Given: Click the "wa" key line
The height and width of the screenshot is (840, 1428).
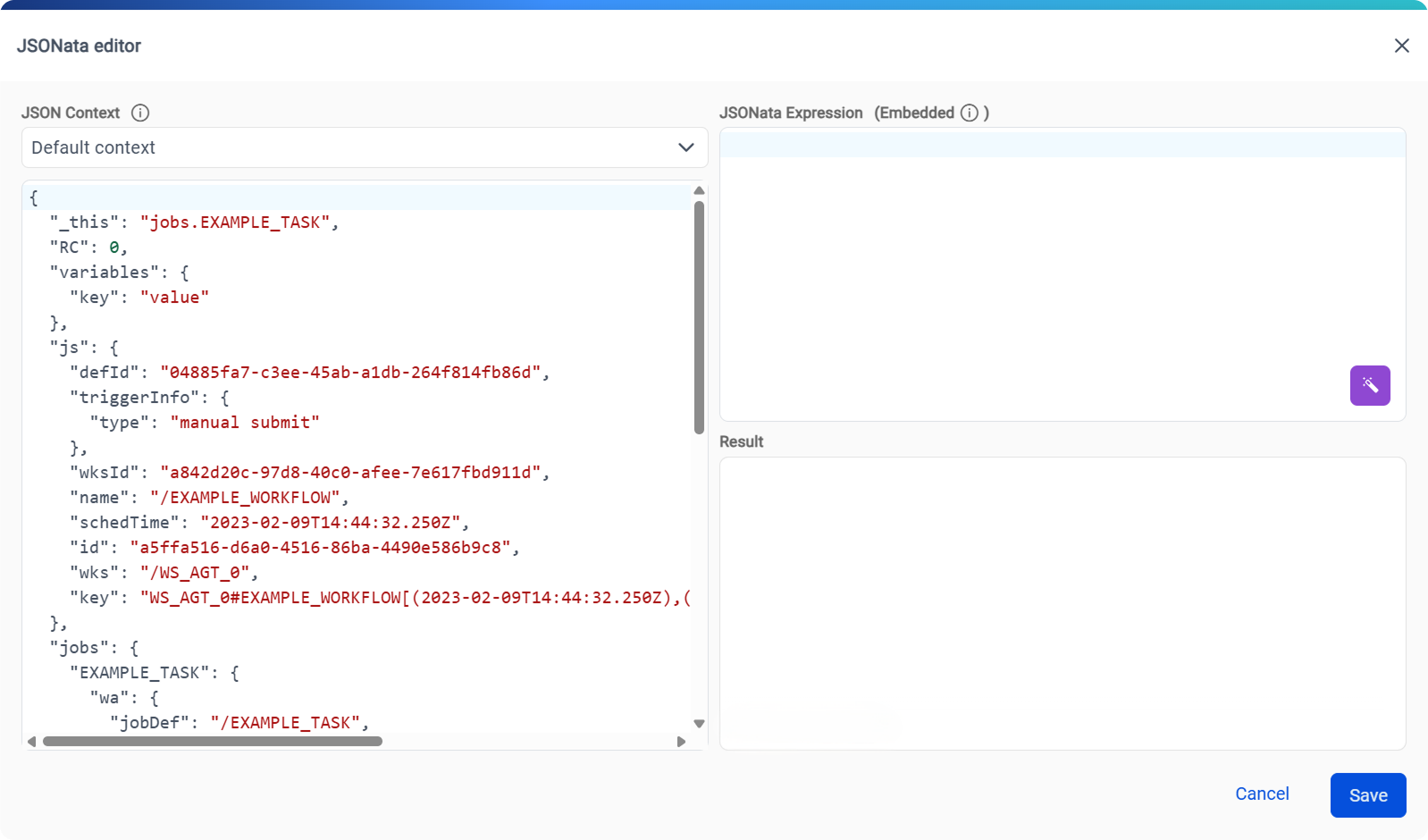Looking at the screenshot, I should tap(124, 698).
